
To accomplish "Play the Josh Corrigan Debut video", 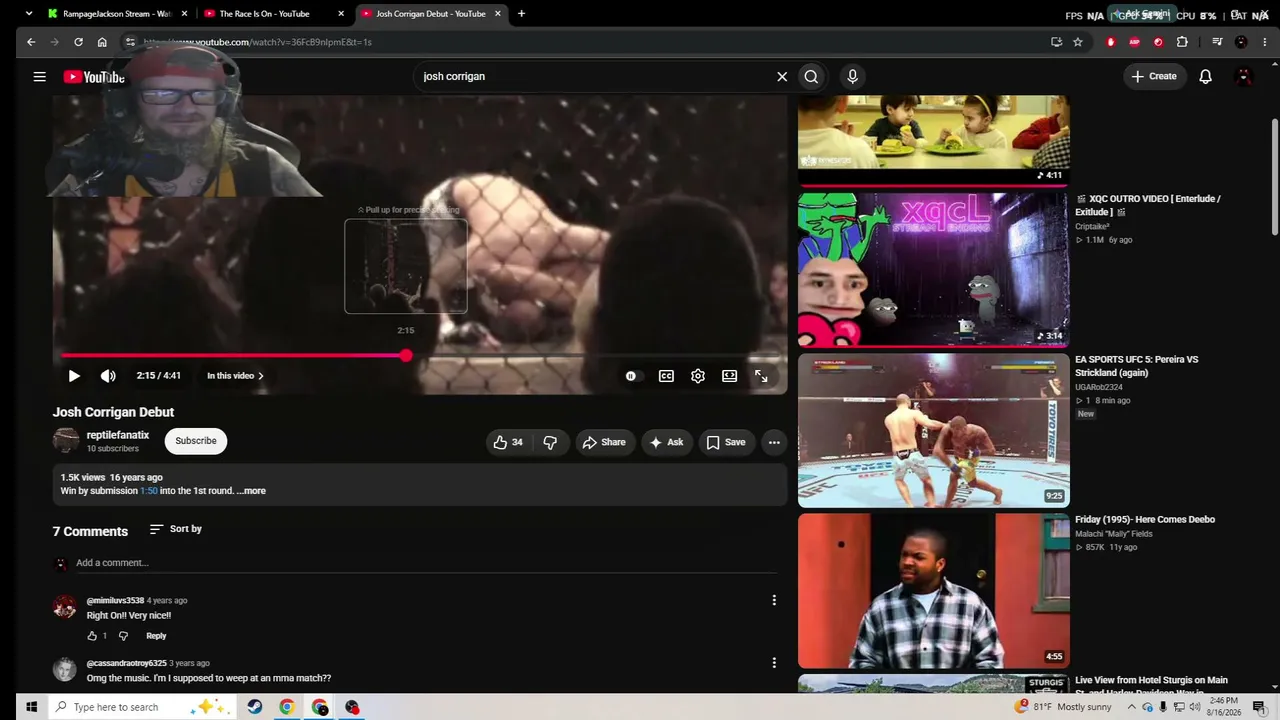I will point(74,376).
